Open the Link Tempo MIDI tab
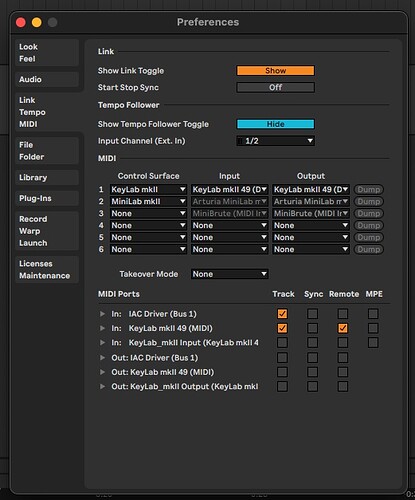 49,112
